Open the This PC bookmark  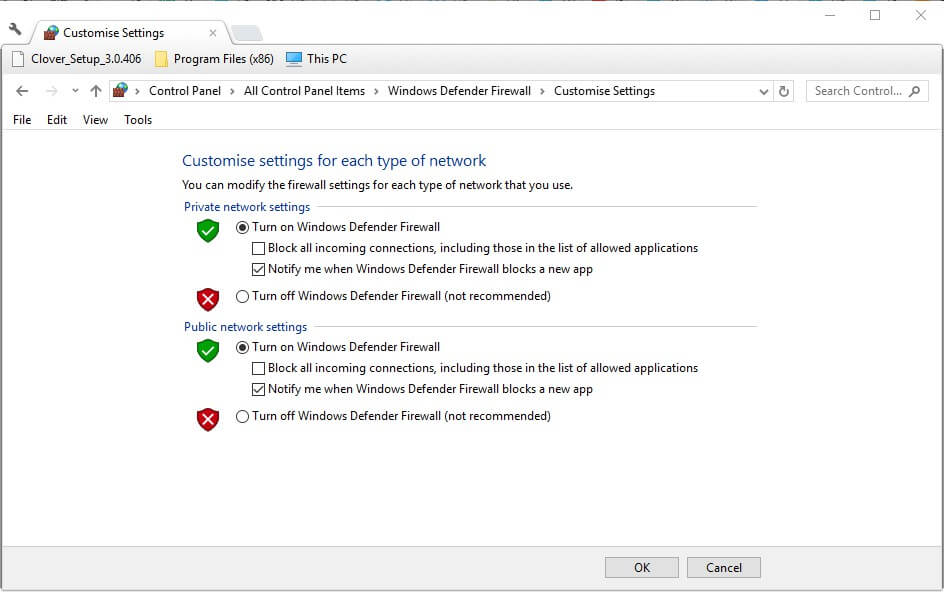pyautogui.click(x=316, y=59)
